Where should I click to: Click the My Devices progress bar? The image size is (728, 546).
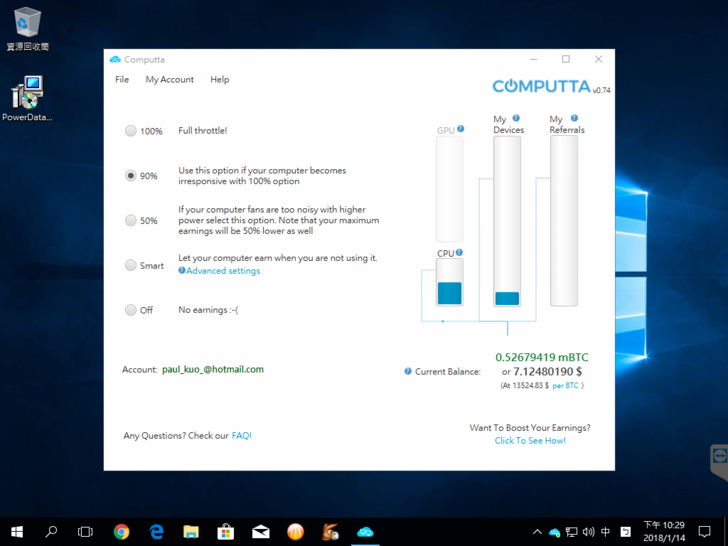point(507,220)
